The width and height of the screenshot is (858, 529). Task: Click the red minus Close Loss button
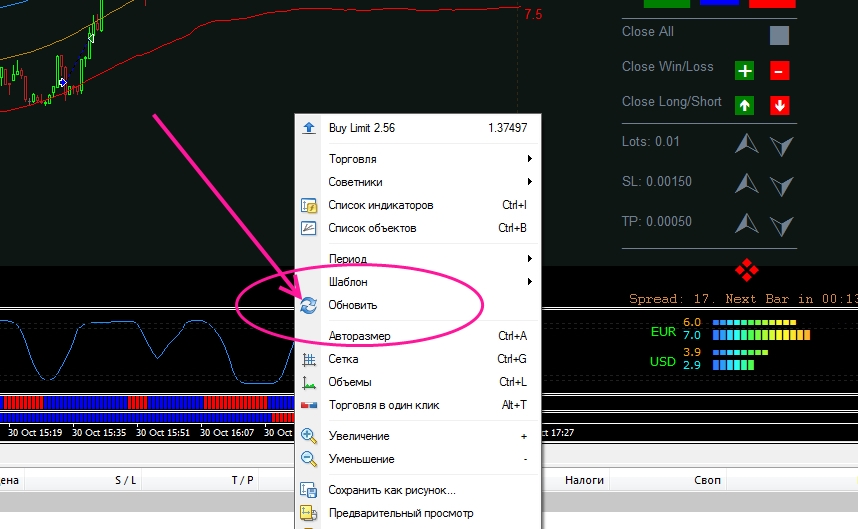click(x=779, y=71)
